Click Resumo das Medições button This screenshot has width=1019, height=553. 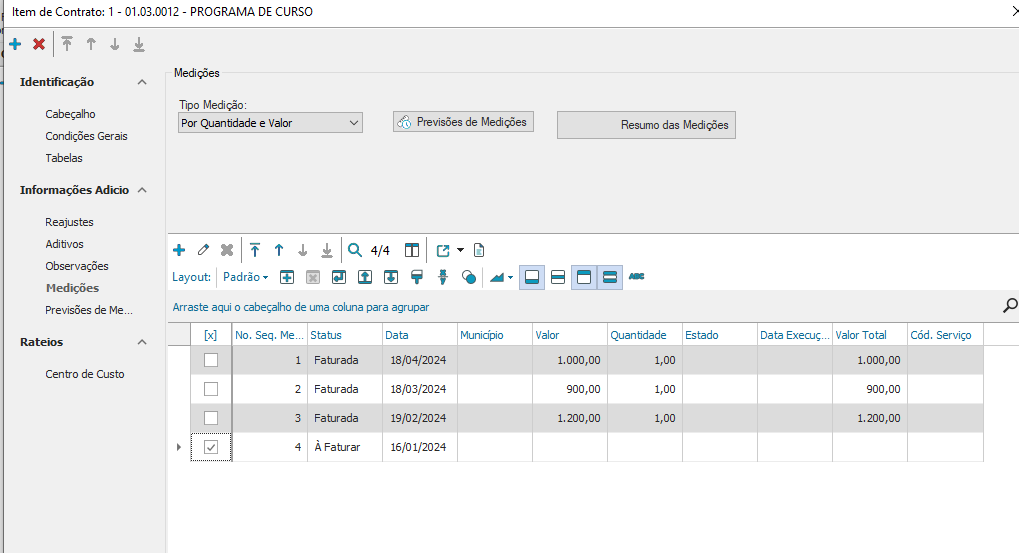(x=646, y=125)
